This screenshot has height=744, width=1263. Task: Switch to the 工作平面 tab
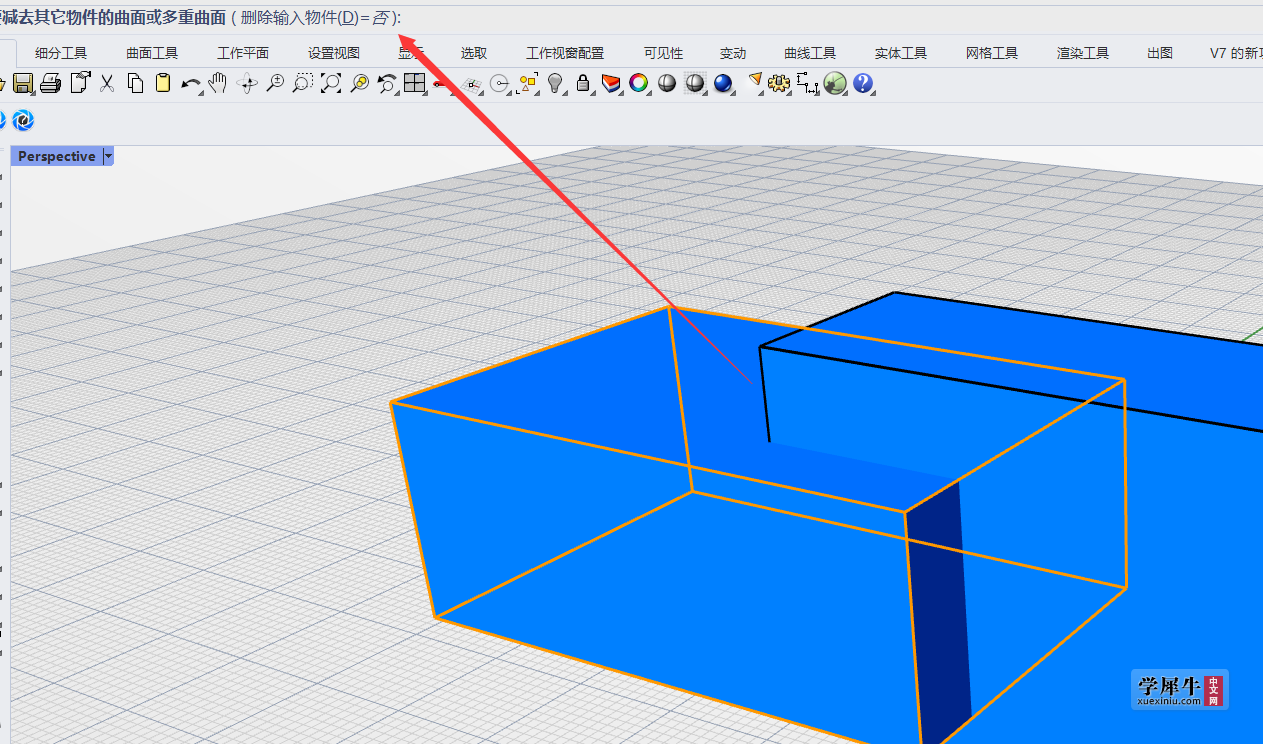(243, 53)
